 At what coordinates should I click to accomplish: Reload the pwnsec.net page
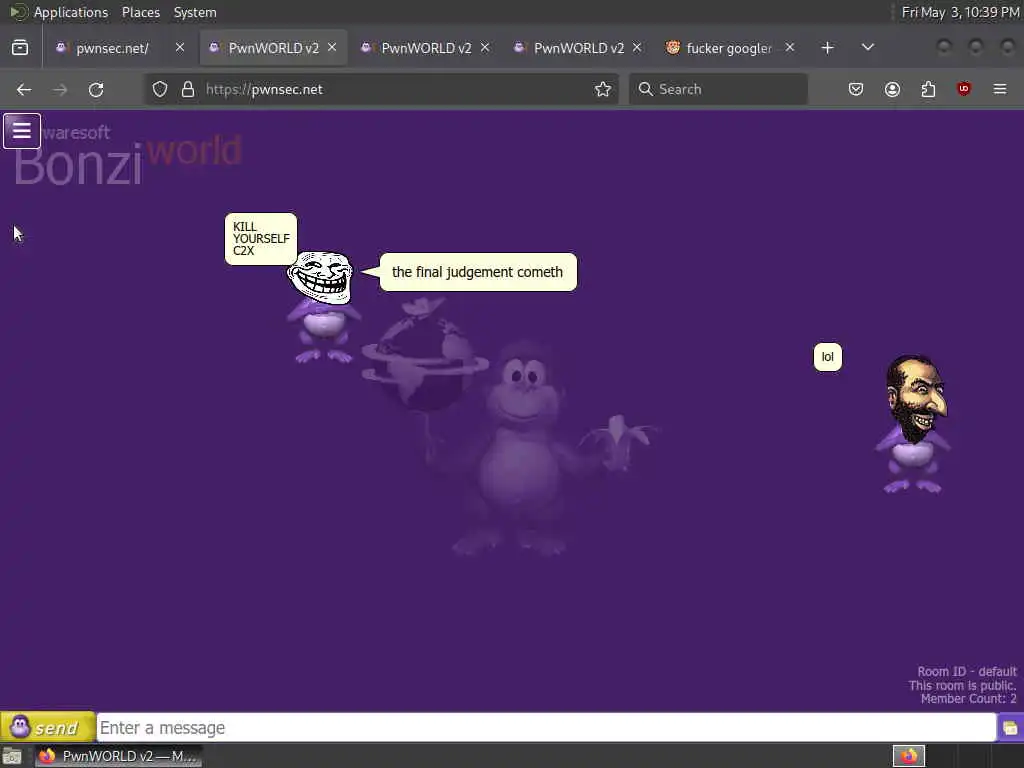[96, 89]
